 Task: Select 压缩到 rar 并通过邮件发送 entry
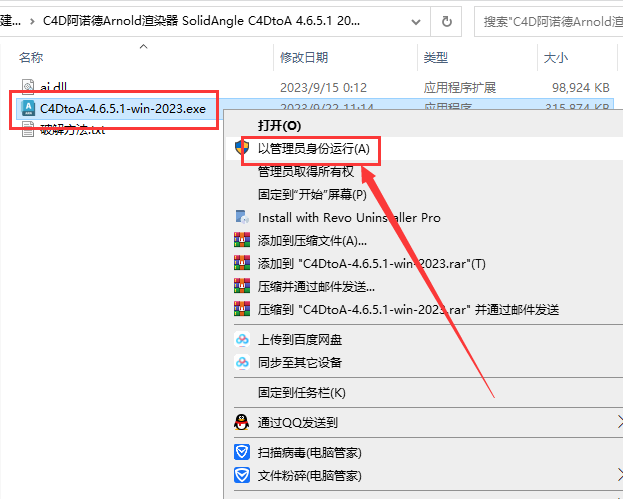click(x=408, y=309)
